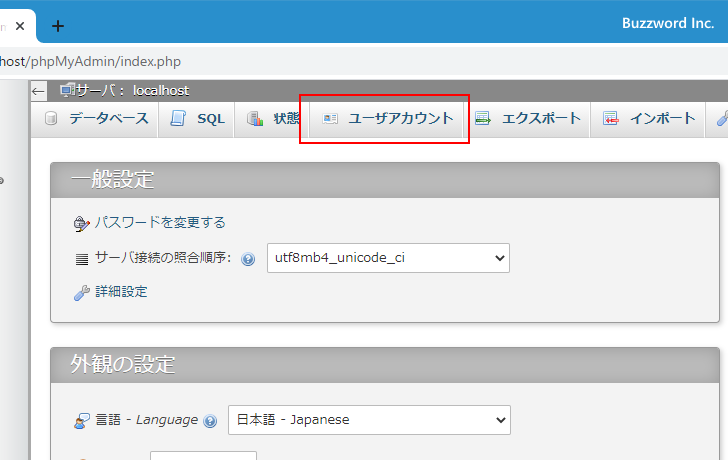
Task: Open the 状態 tab
Action: coord(272,119)
